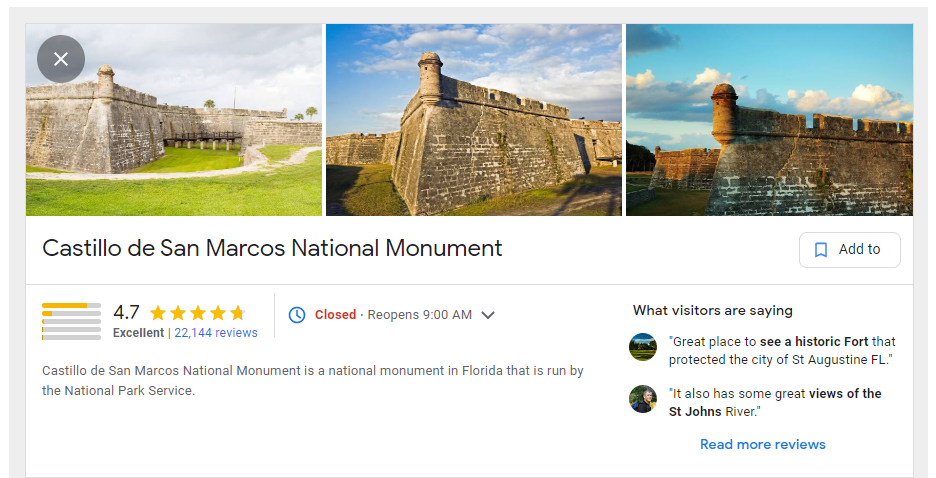The width and height of the screenshot is (936, 478).
Task: Open the 'views of the St Johns' review
Action: [775, 403]
